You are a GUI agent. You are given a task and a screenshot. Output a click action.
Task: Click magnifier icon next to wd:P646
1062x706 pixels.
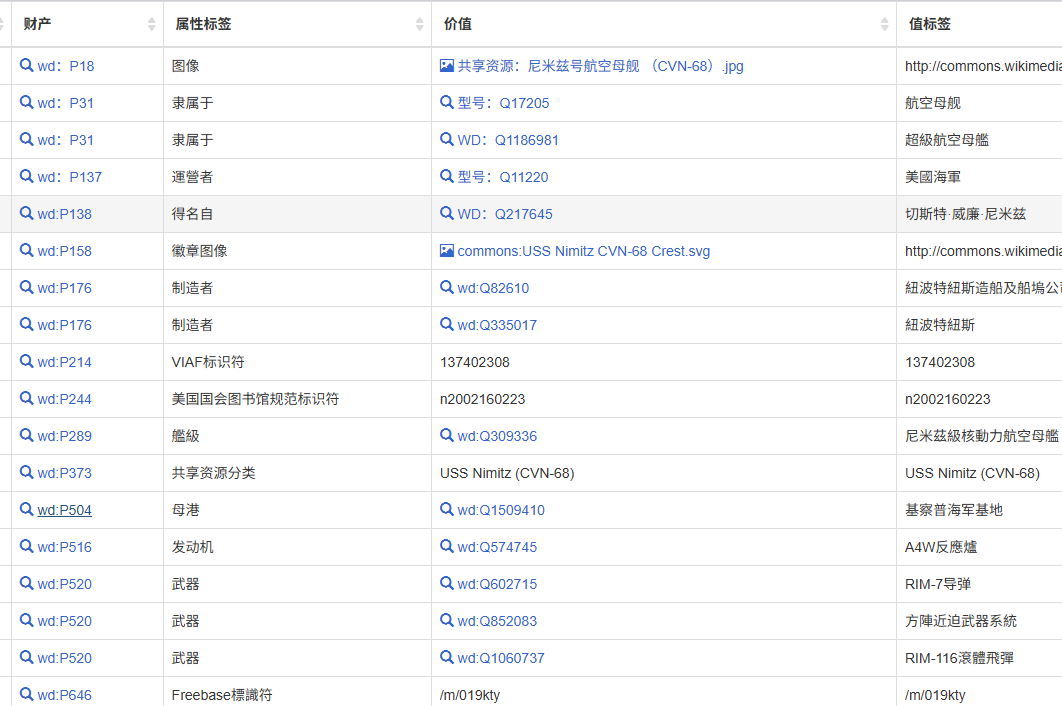pyautogui.click(x=26, y=694)
